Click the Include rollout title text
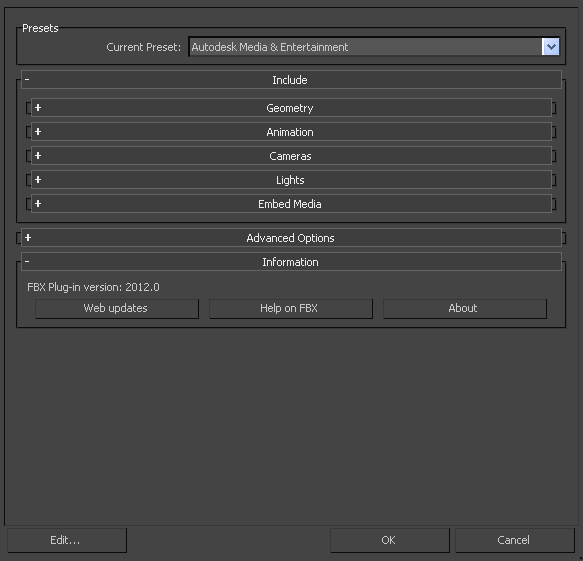 [290, 80]
